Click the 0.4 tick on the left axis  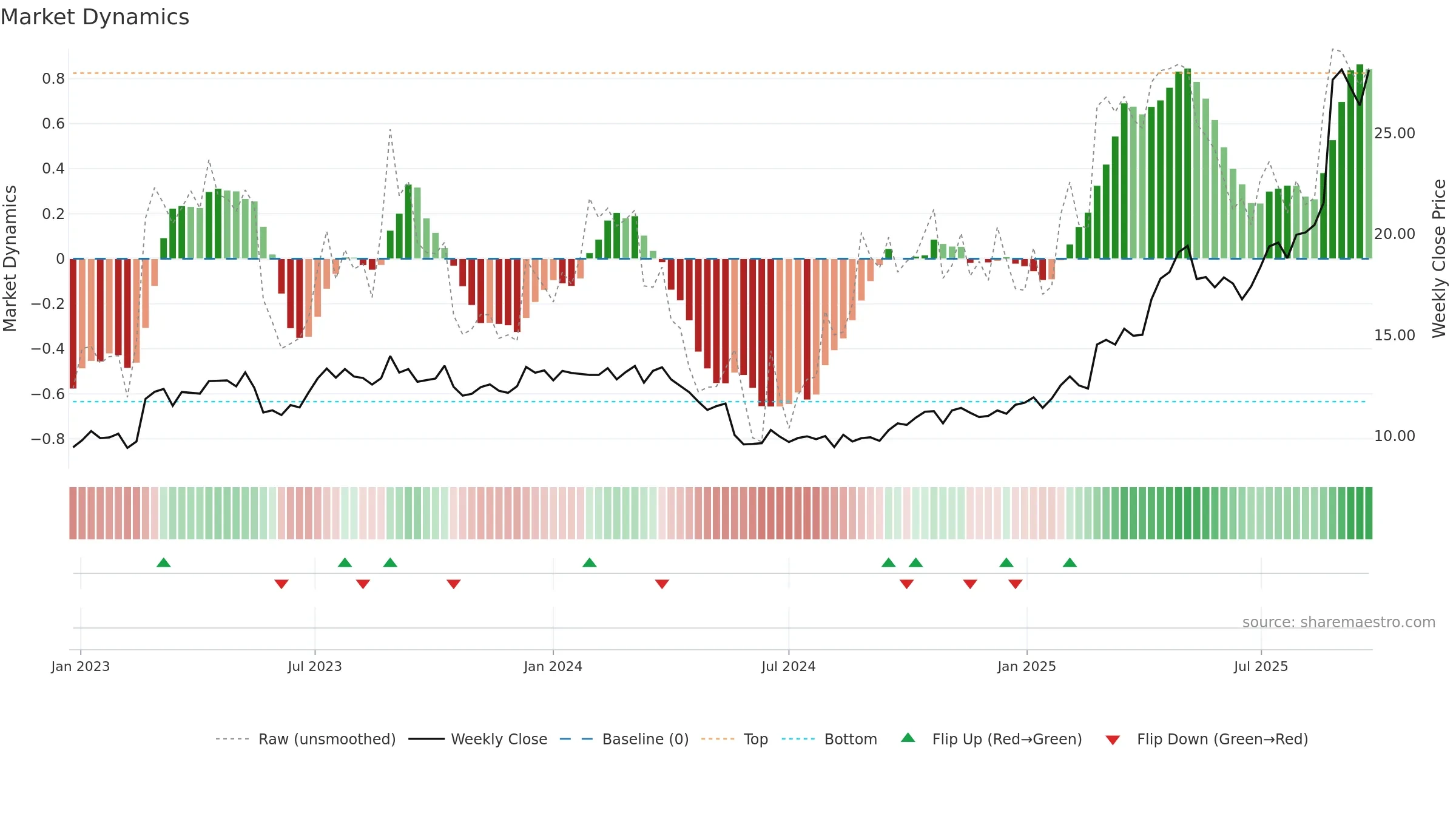click(53, 169)
